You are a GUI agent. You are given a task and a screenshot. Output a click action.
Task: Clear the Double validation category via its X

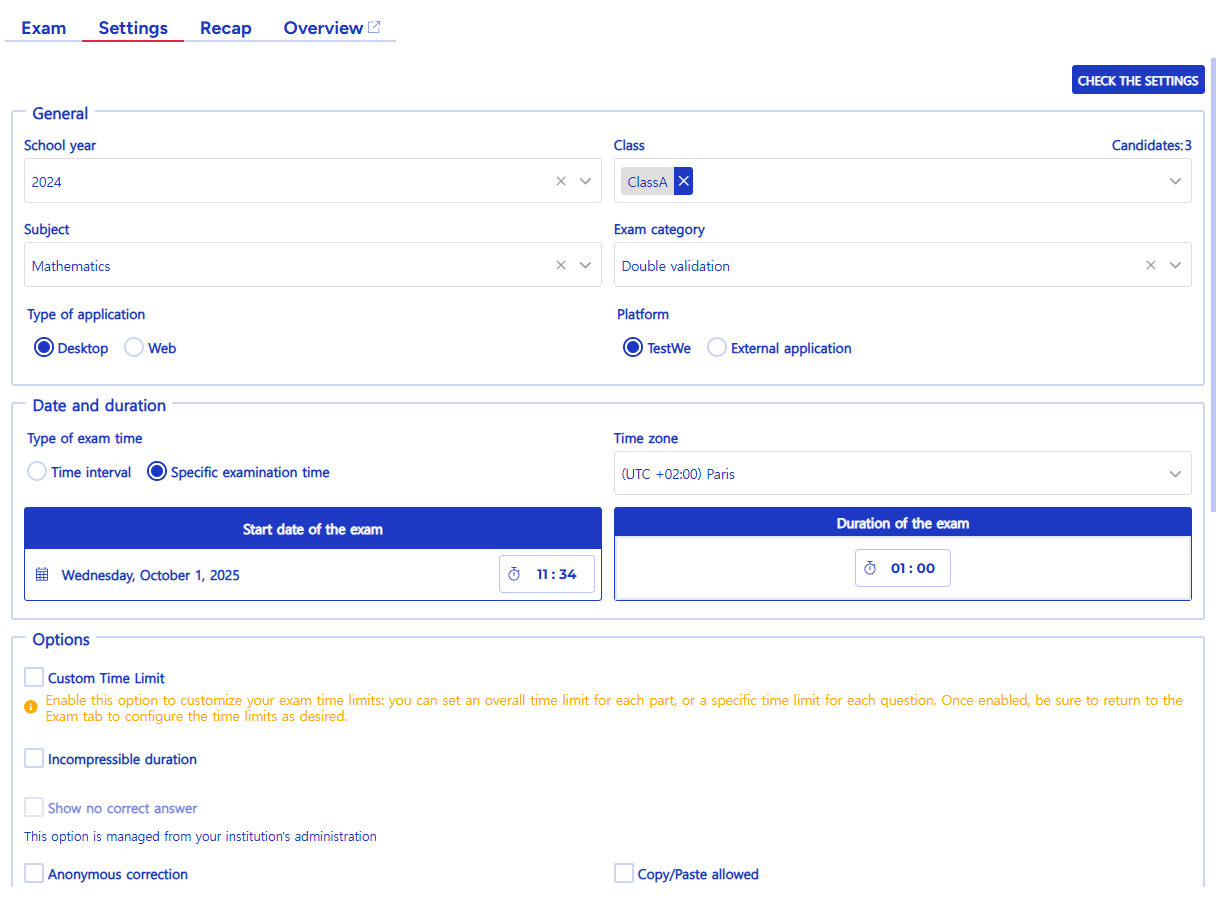(x=1150, y=265)
